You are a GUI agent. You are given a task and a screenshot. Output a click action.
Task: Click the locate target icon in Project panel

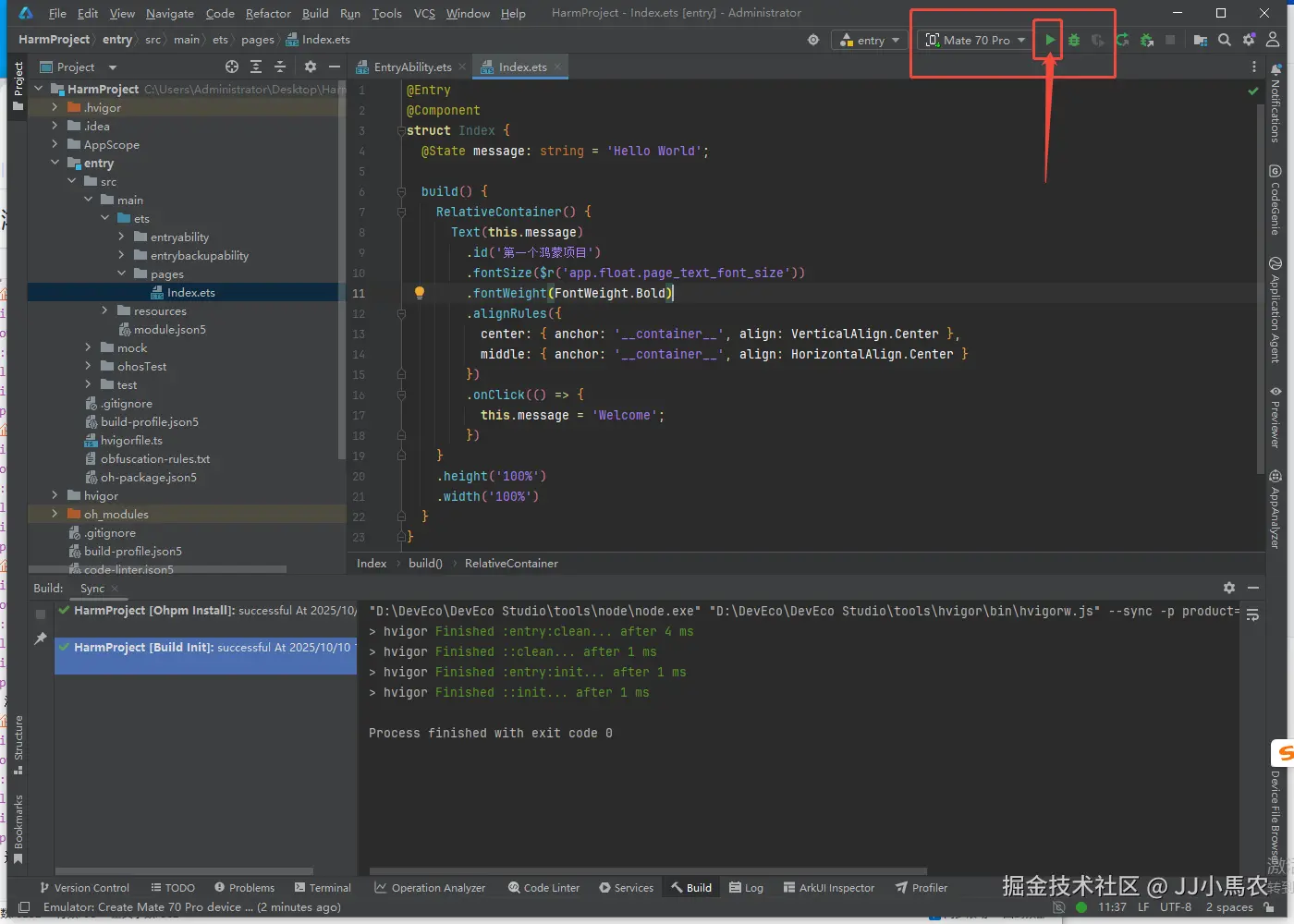[x=232, y=67]
